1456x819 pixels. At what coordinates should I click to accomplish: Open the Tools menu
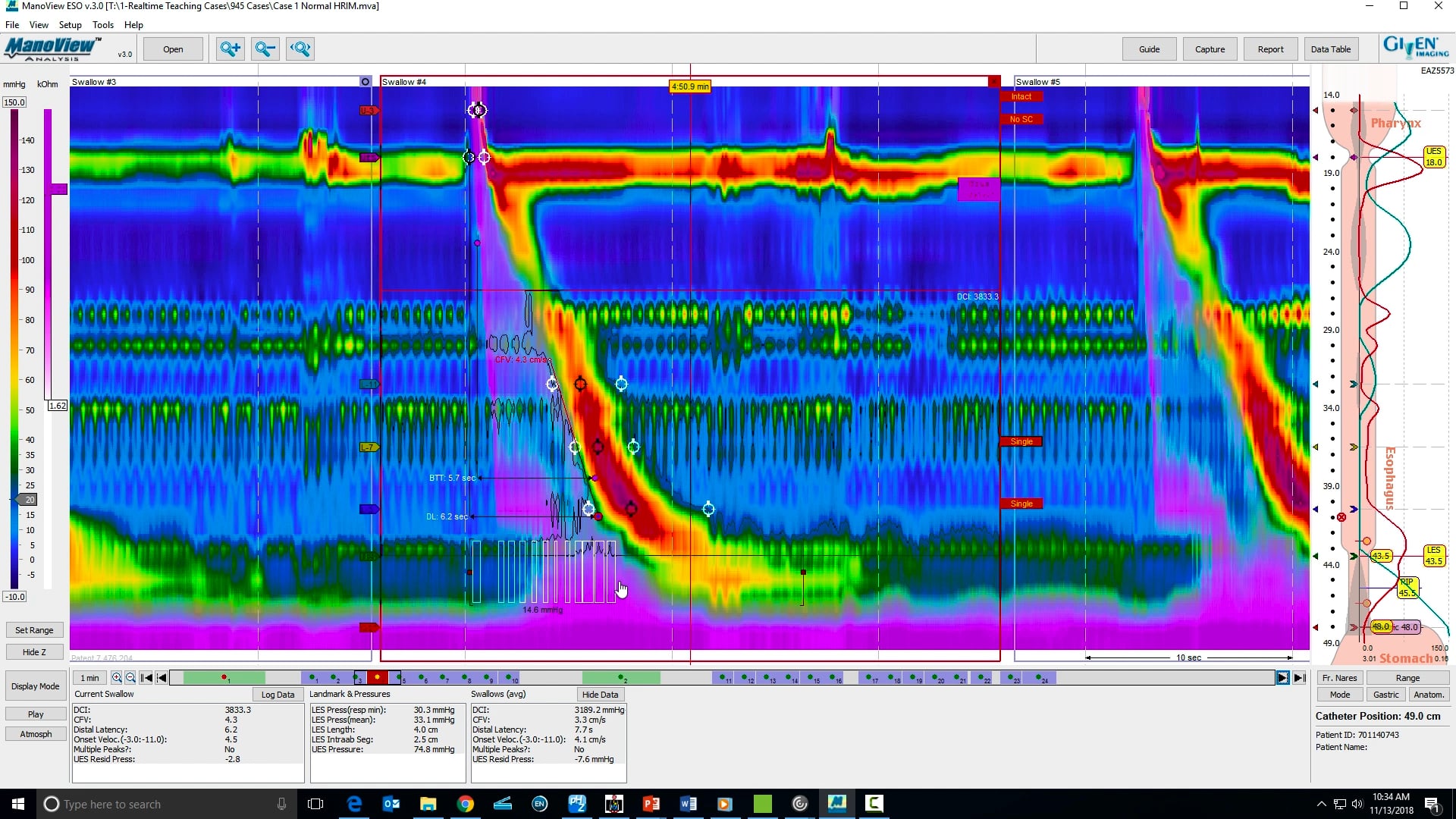pos(103,25)
